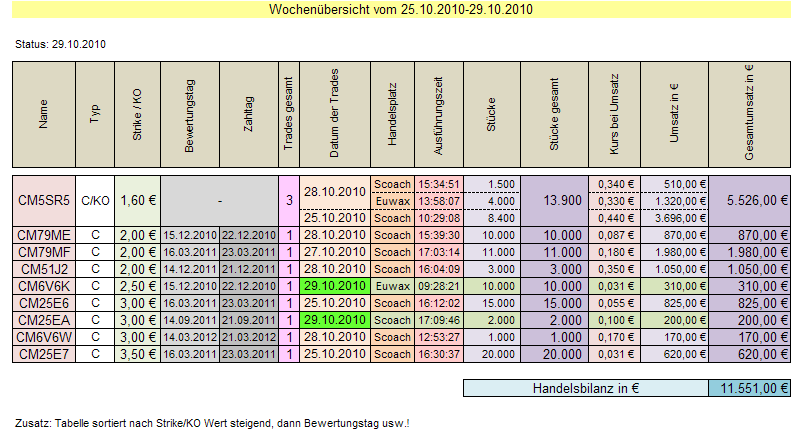Click the CM6V6K name cell
This screenshot has height=431, width=803.
coord(44,286)
